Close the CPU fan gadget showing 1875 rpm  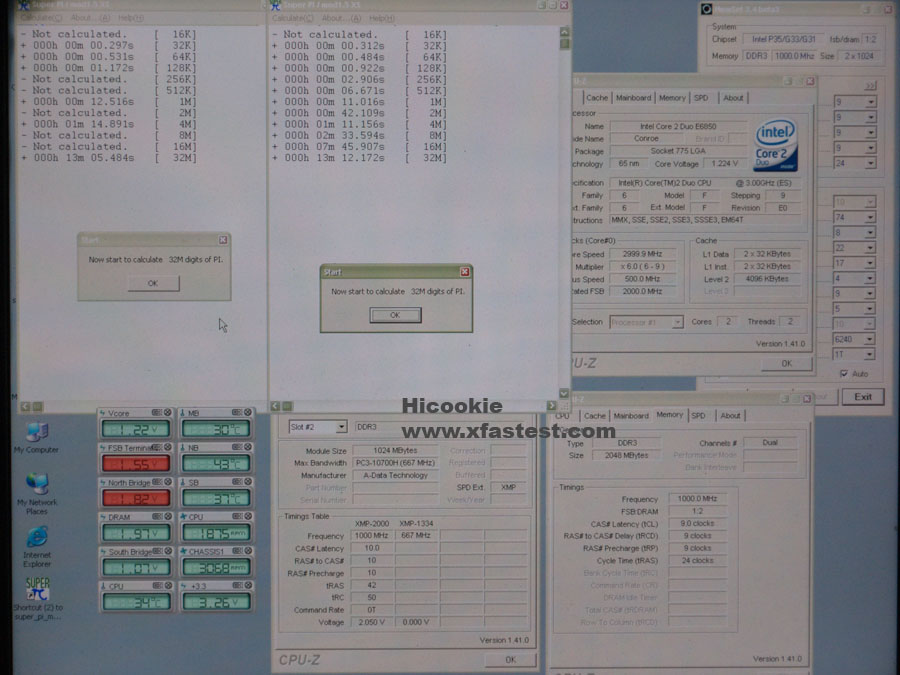[248, 517]
